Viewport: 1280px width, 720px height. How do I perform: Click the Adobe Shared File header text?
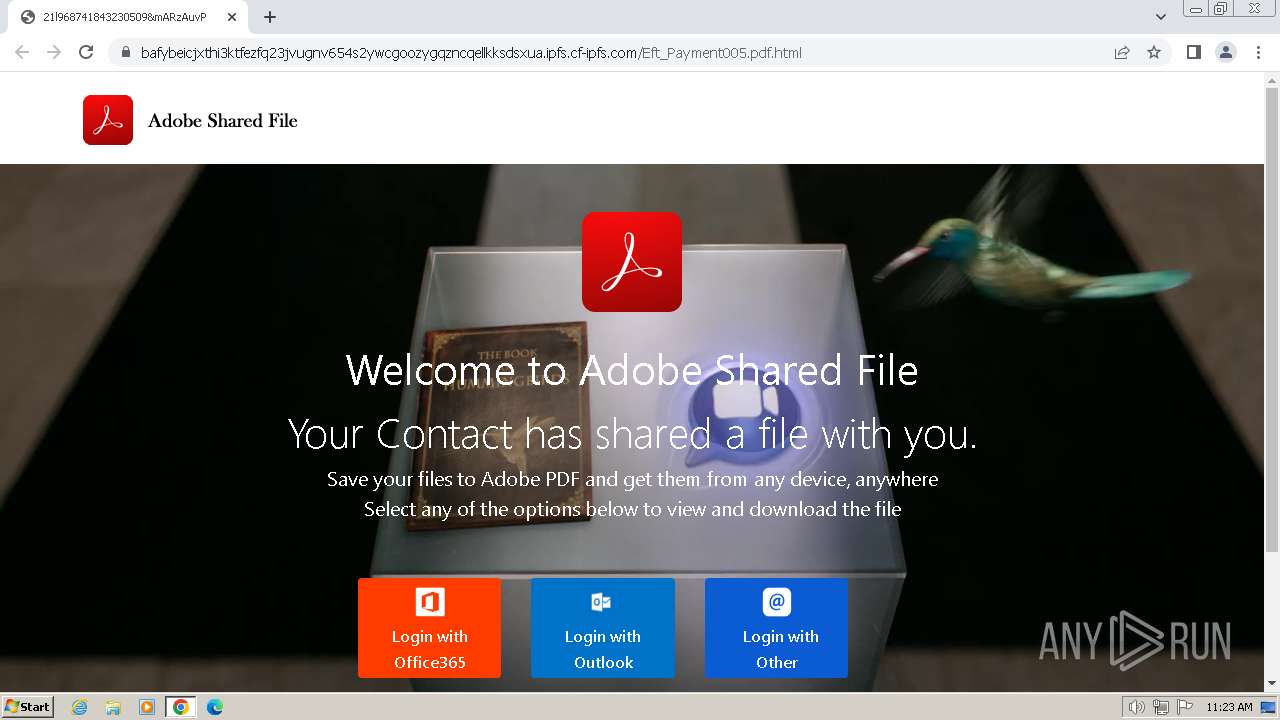coord(223,121)
